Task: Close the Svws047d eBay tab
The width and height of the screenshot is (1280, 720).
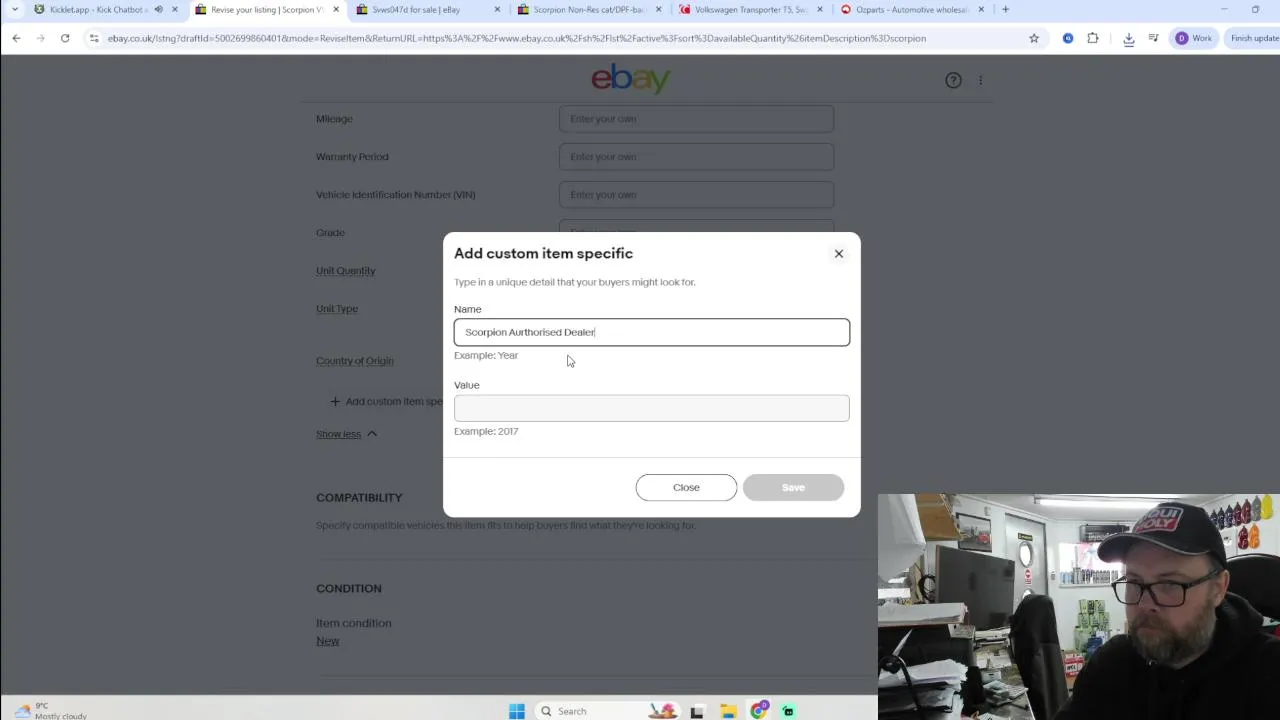Action: [497, 10]
